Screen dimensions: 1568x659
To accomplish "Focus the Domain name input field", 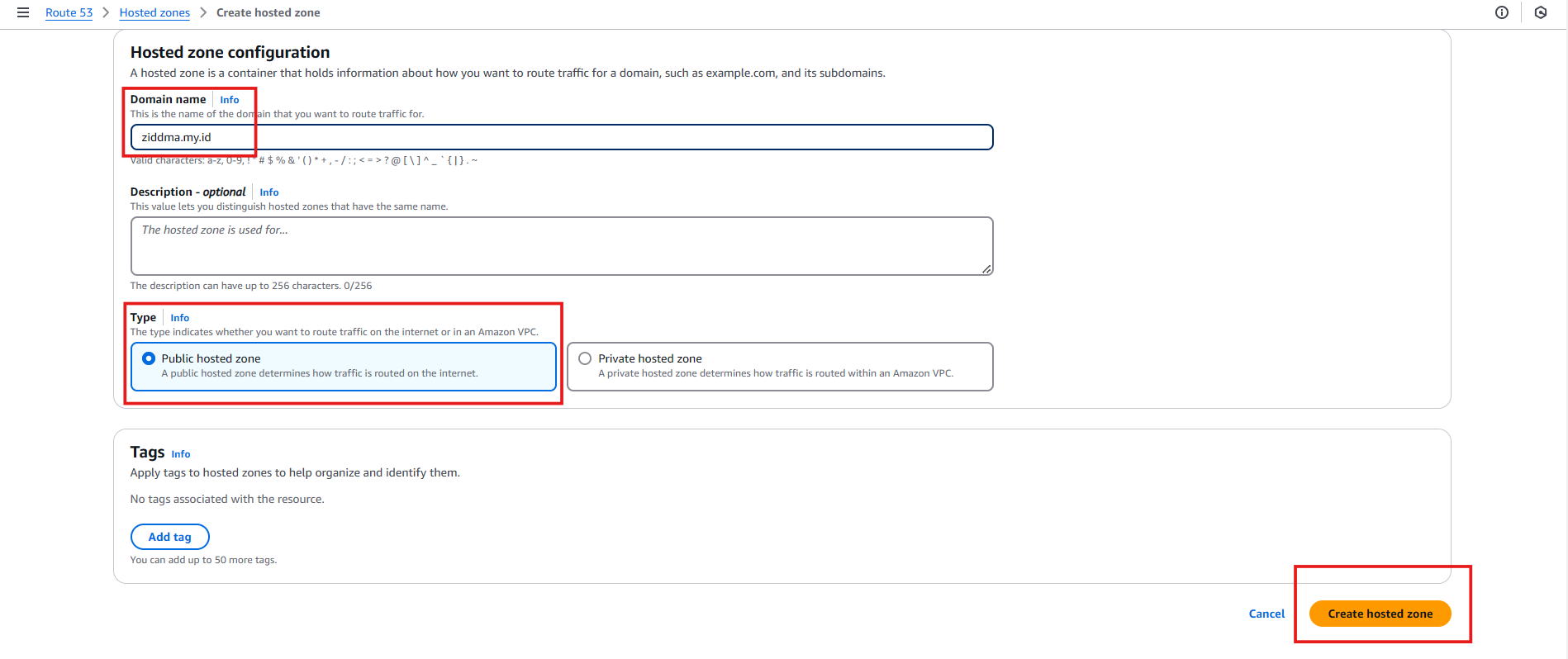I will coord(562,137).
